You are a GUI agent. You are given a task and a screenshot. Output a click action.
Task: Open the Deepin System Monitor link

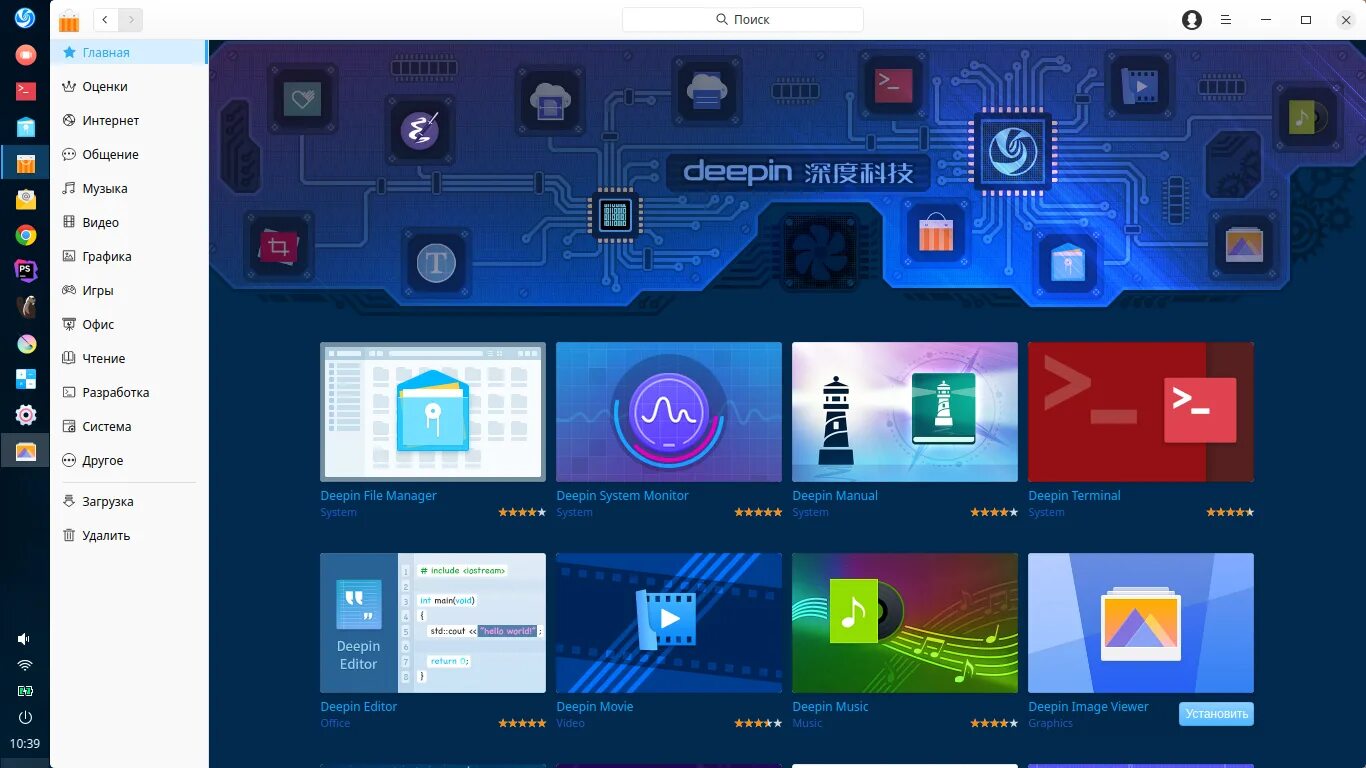click(x=622, y=495)
